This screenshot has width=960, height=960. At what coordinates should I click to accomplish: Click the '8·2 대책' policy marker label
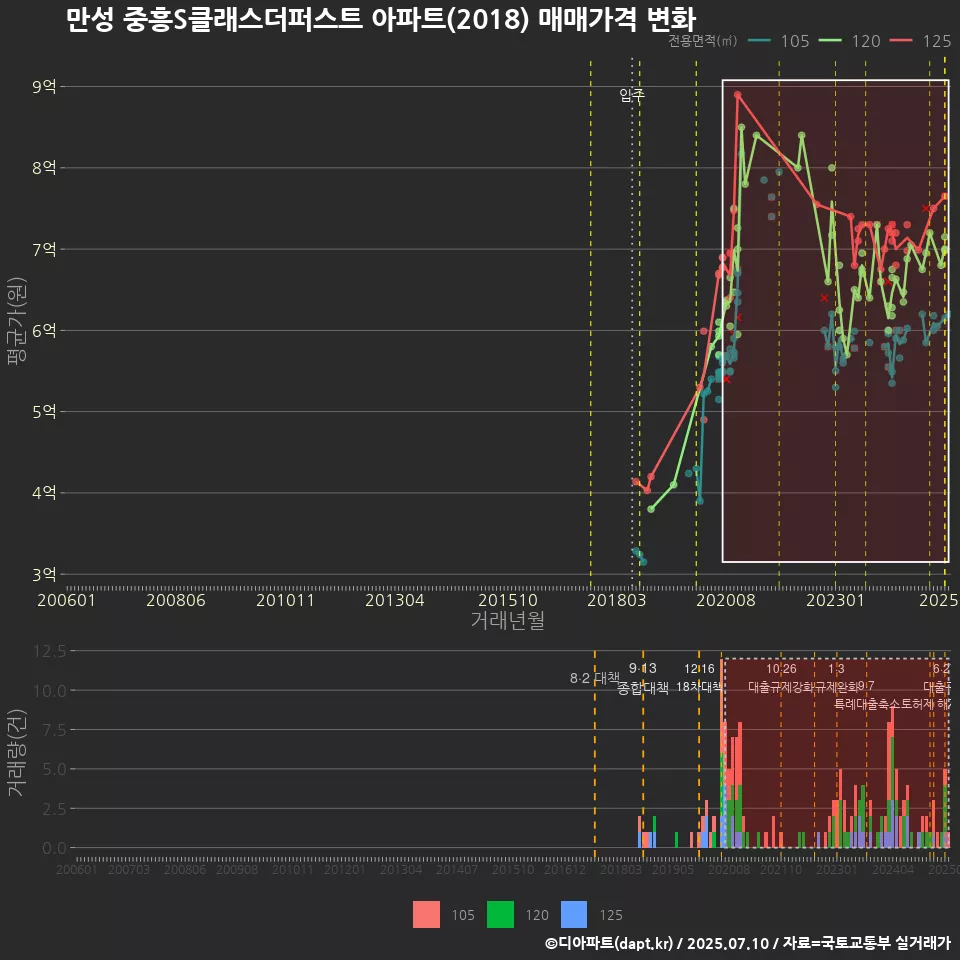click(x=594, y=678)
